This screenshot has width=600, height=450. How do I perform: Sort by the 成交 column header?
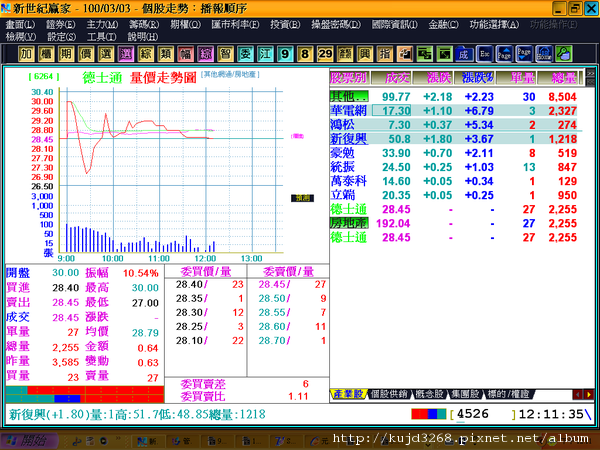coord(391,78)
